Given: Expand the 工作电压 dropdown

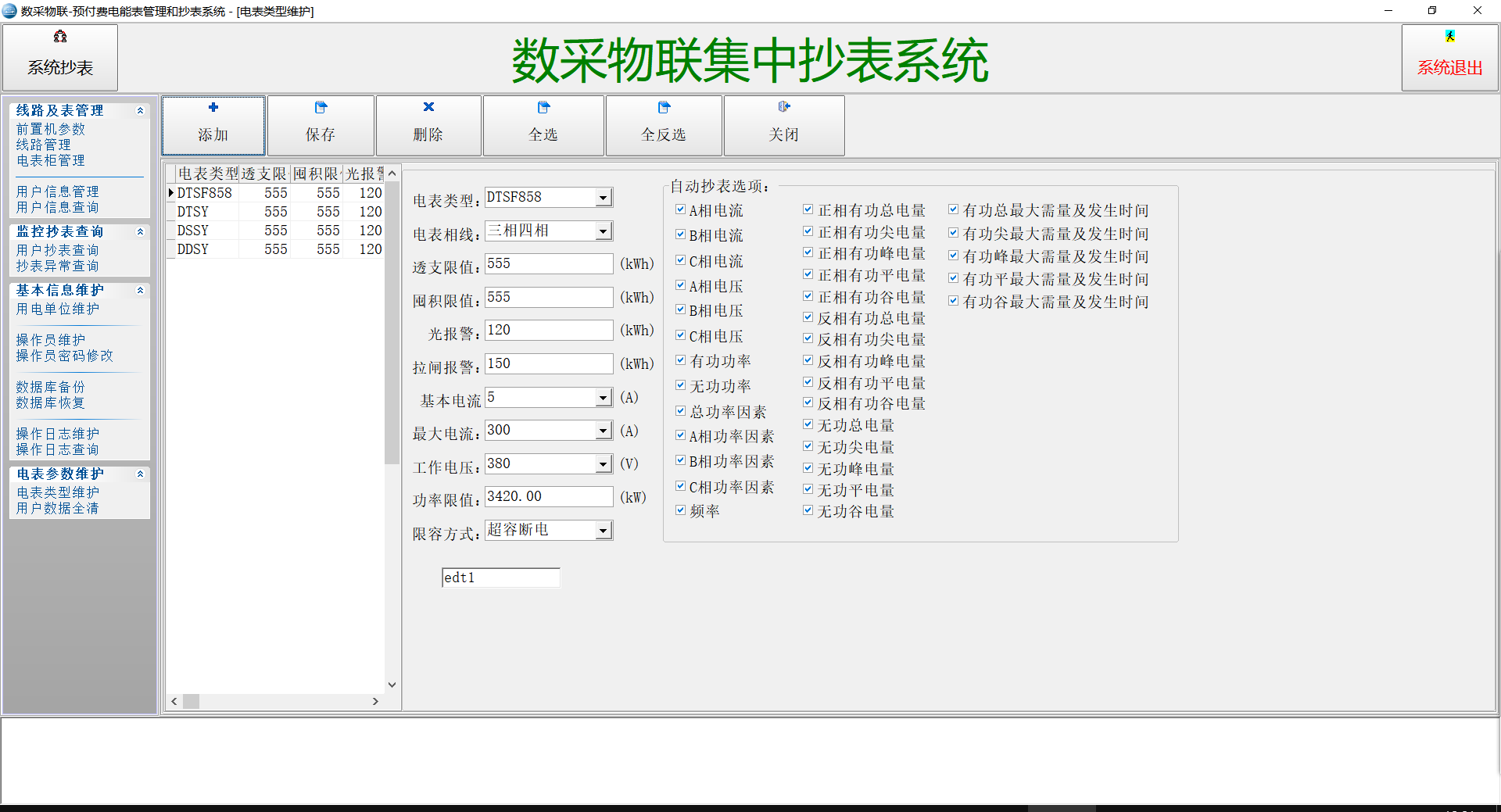Looking at the screenshot, I should tap(603, 464).
